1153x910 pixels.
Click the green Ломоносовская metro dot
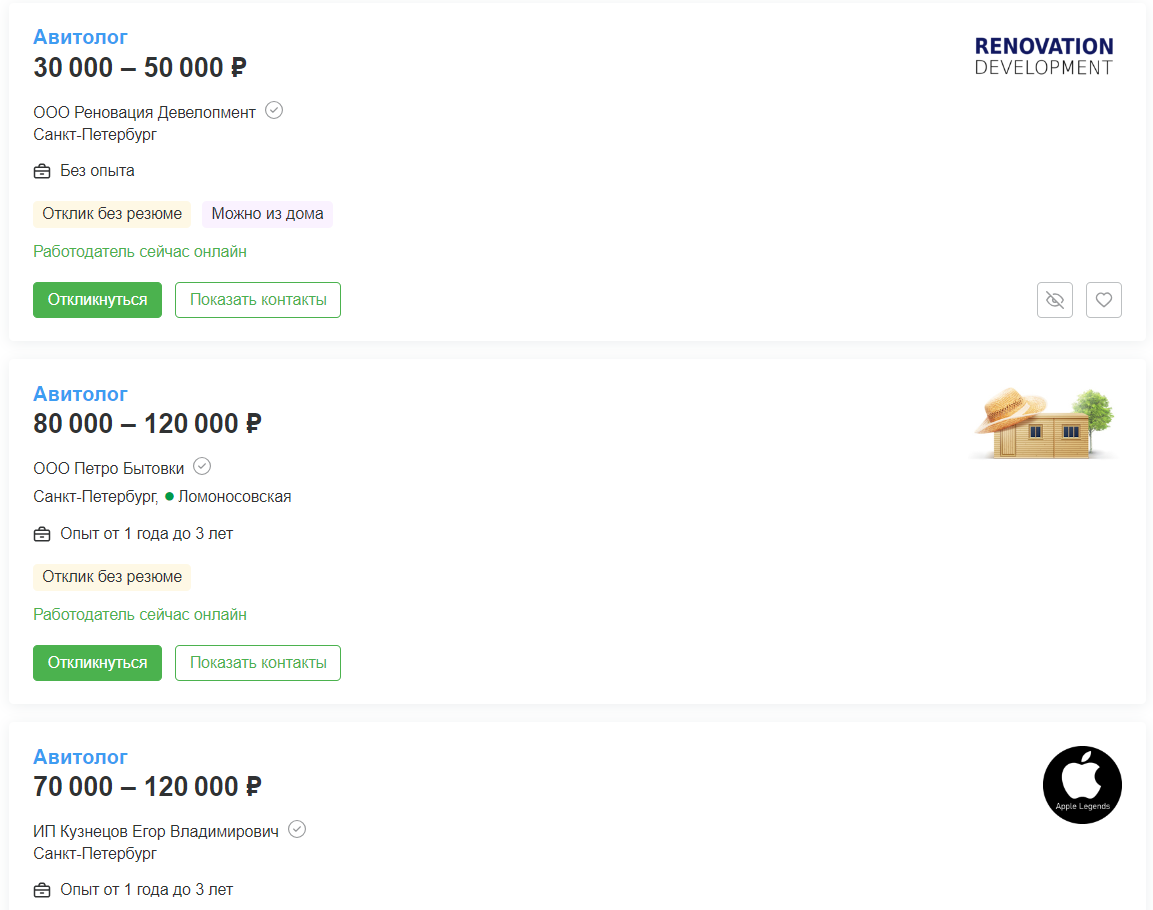[170, 496]
